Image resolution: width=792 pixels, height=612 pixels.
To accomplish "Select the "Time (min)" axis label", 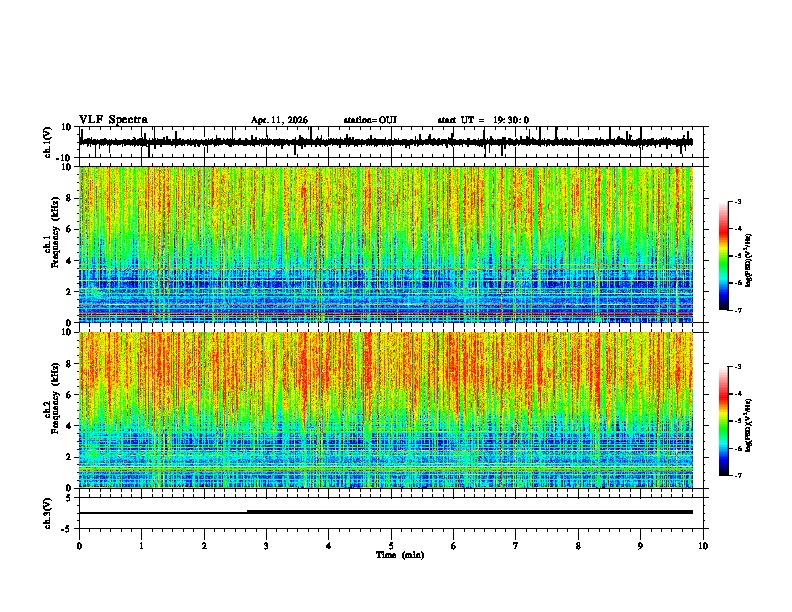I will 400,555.
